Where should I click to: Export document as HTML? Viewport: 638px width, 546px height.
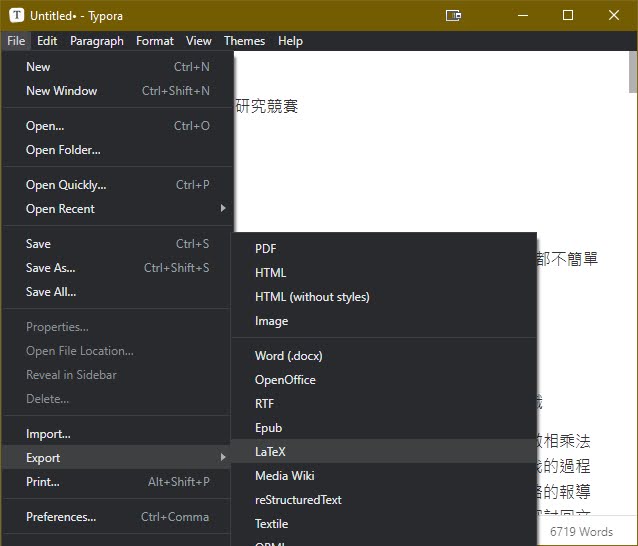(384, 273)
